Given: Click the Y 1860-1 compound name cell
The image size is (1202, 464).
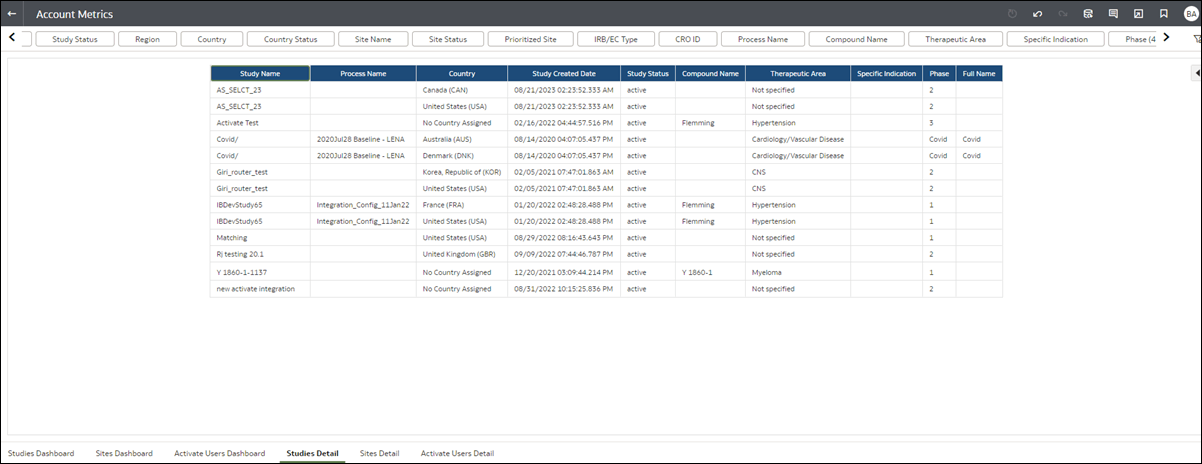Looking at the screenshot, I should coord(711,271).
